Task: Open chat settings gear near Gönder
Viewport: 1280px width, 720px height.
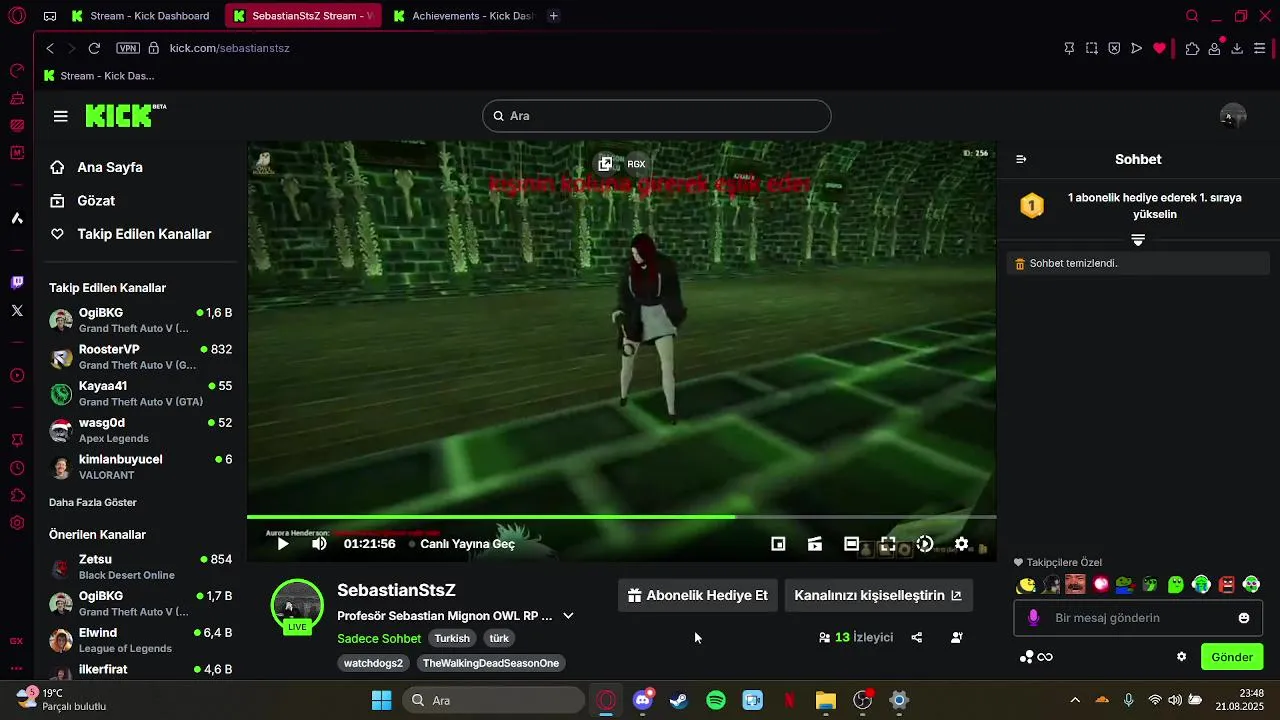Action: click(1181, 657)
